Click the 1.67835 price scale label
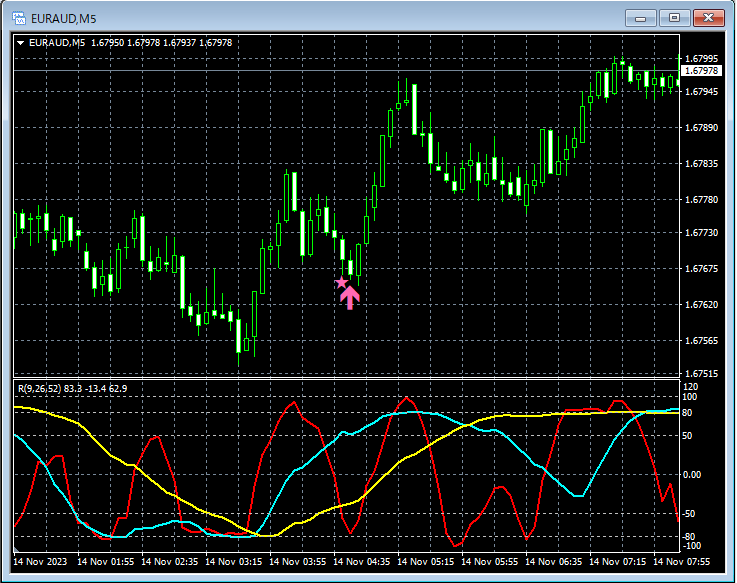 (x=701, y=164)
